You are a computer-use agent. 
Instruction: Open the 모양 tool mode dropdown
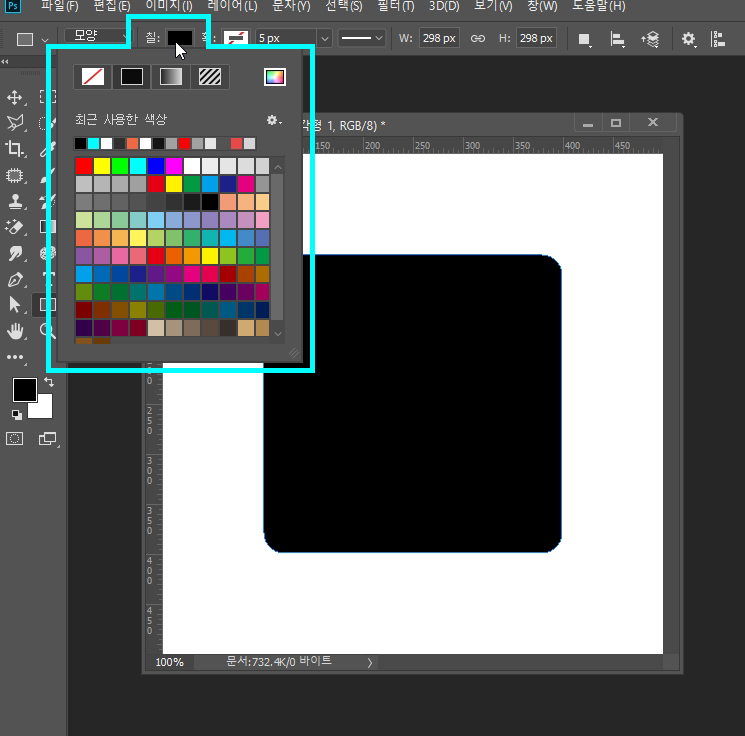click(97, 36)
